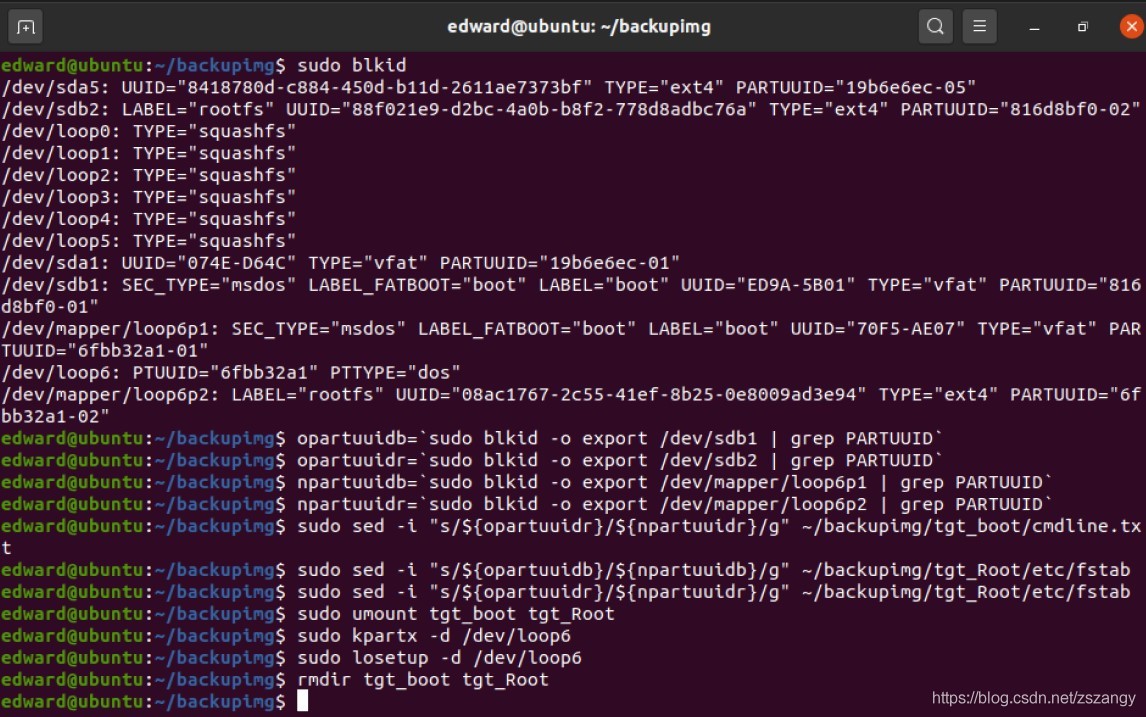1146x717 pixels.
Task: Click the 'sudo kpartx -d /dev/loop6' command
Action: (x=434, y=636)
